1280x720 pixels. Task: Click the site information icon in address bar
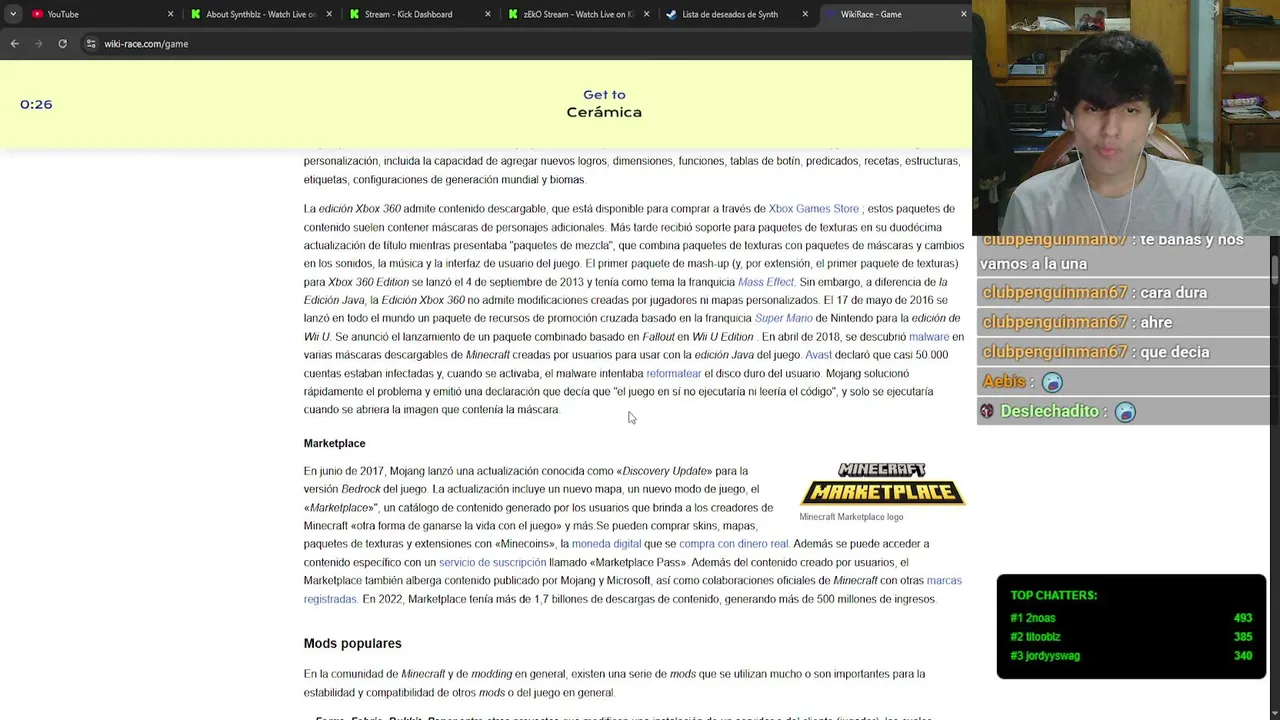click(x=91, y=44)
